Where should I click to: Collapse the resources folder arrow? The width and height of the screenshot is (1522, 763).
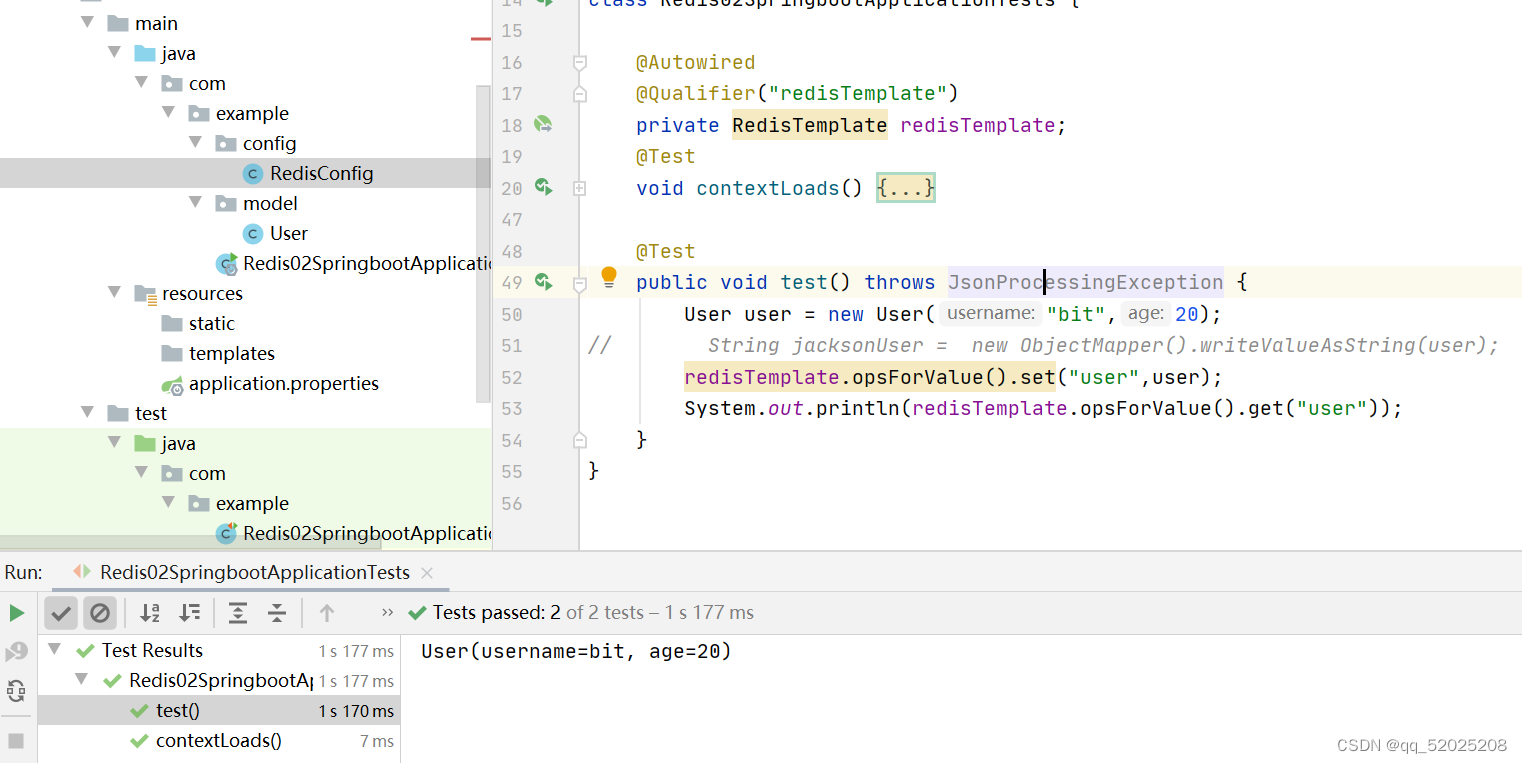[114, 293]
